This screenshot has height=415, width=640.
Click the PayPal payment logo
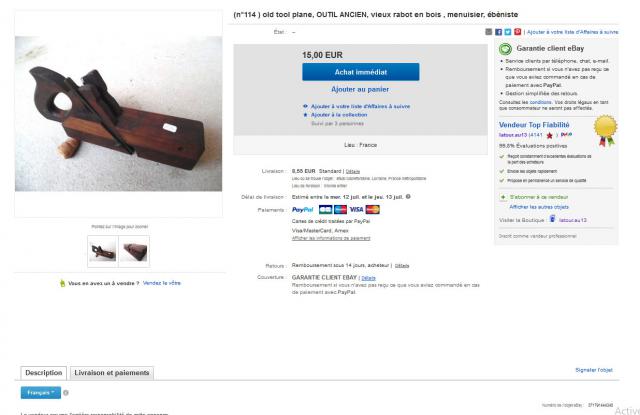(302, 210)
